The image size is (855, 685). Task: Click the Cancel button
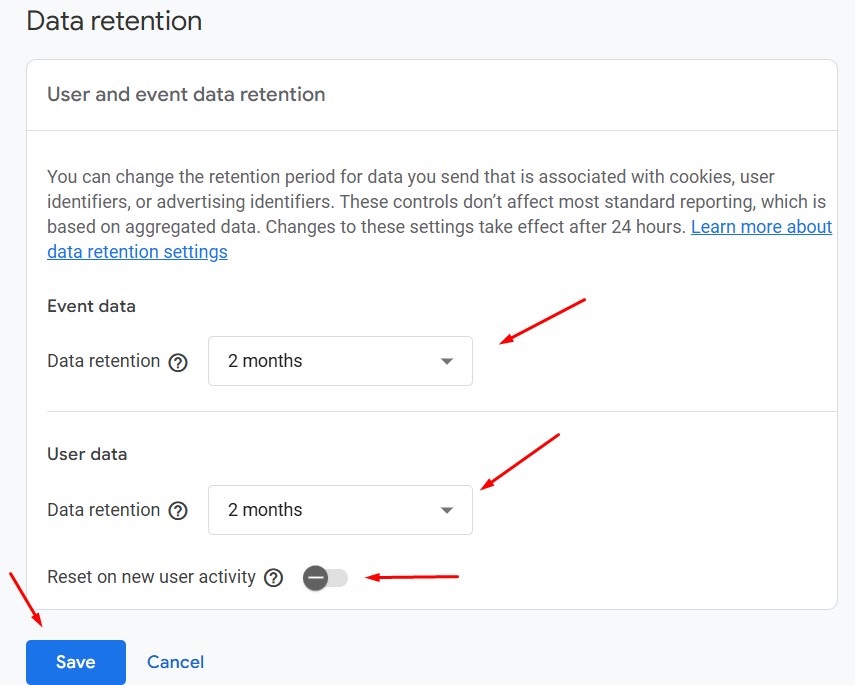click(x=175, y=661)
